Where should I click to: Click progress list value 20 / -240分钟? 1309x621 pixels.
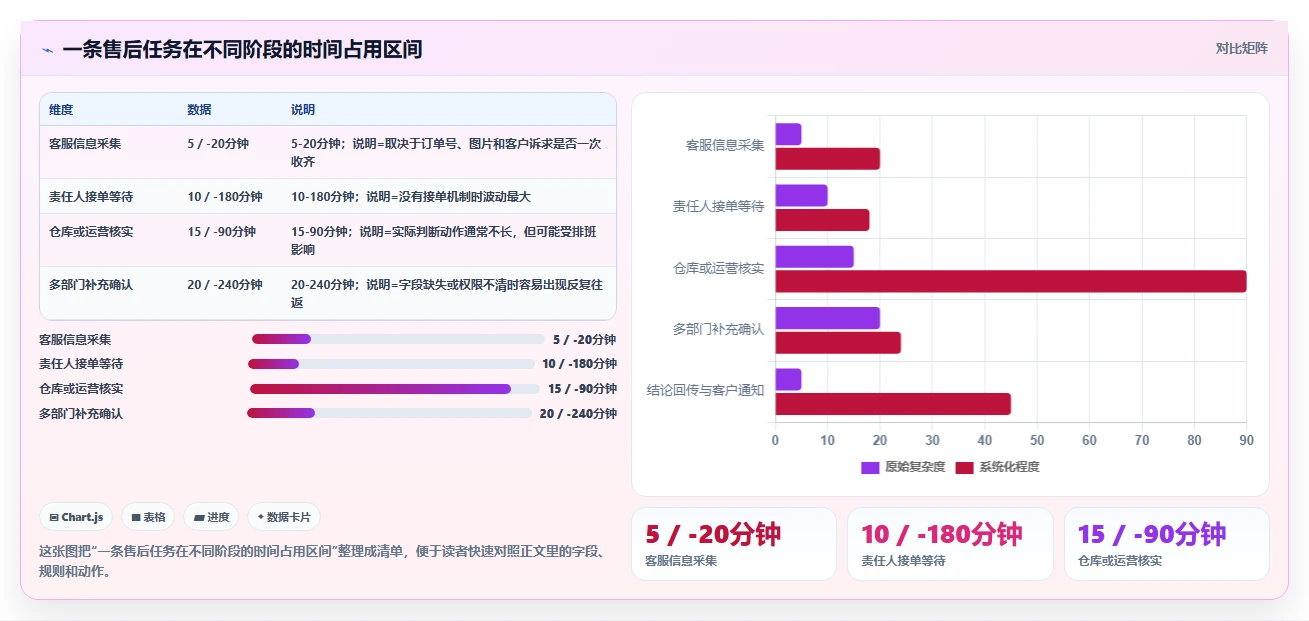tap(578, 414)
